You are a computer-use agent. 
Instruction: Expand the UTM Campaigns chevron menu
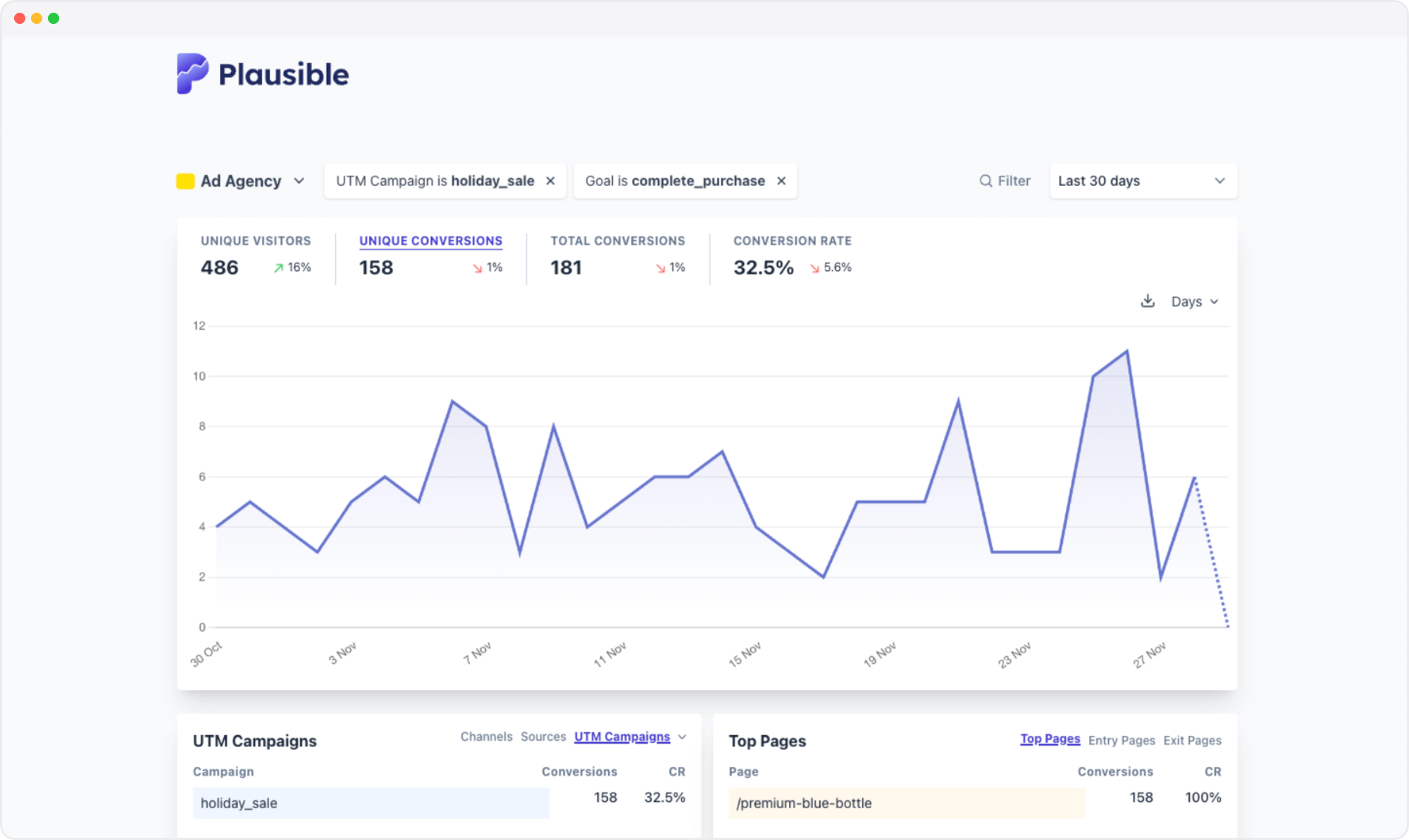point(682,736)
